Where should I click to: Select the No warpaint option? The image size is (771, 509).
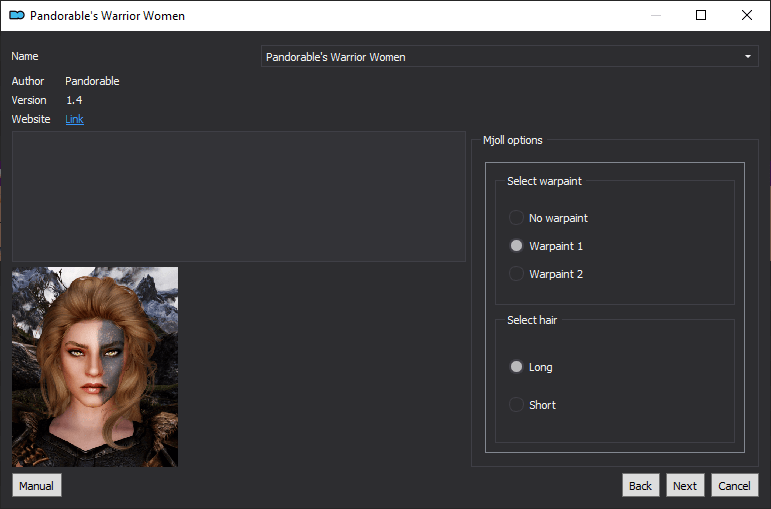point(548,218)
